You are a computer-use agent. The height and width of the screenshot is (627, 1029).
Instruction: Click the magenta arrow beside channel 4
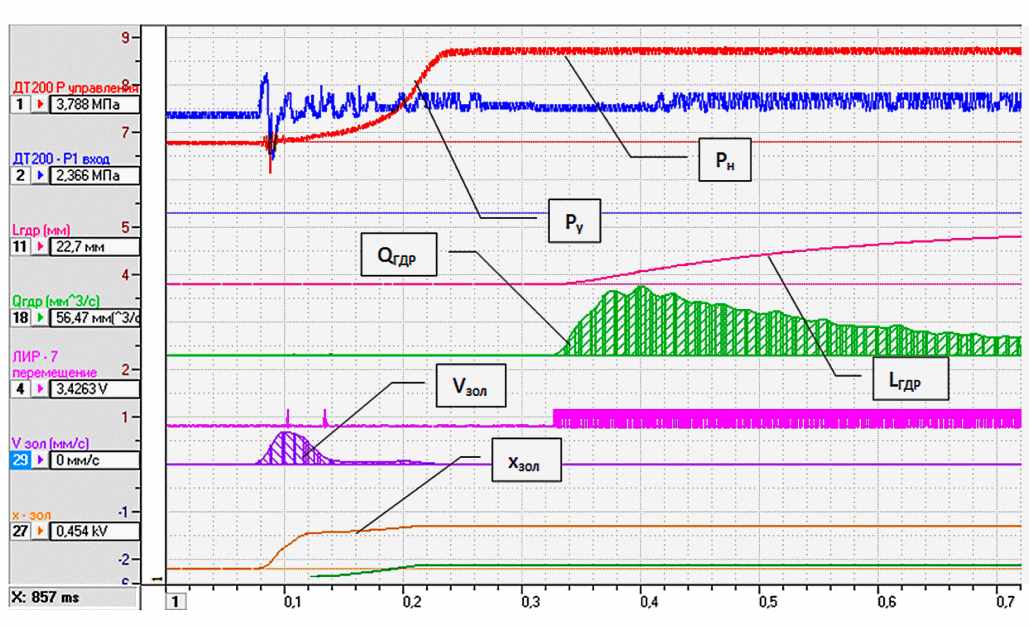42,389
